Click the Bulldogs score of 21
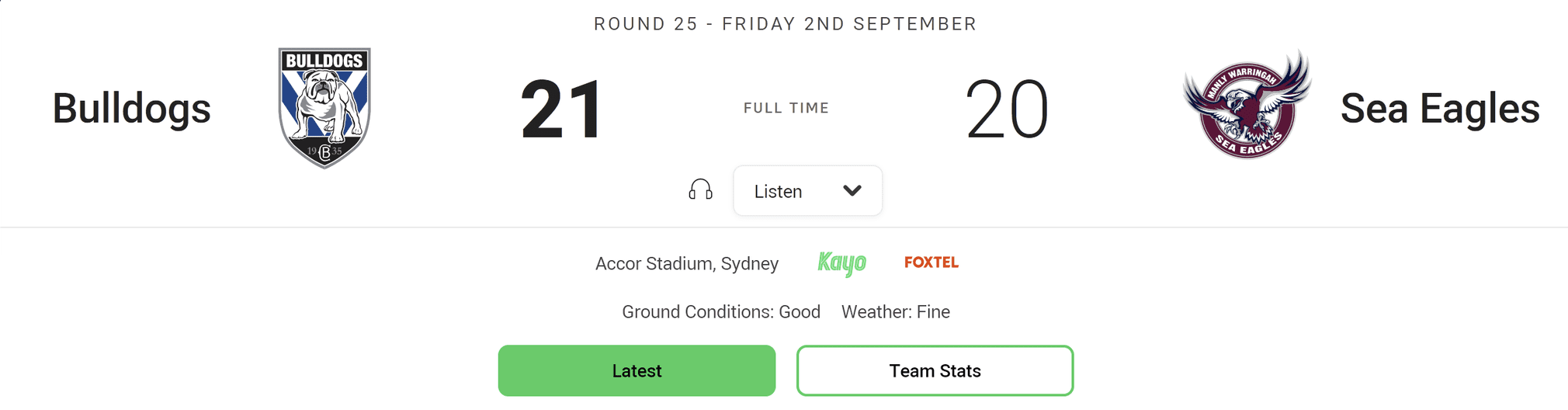 pyautogui.click(x=562, y=109)
